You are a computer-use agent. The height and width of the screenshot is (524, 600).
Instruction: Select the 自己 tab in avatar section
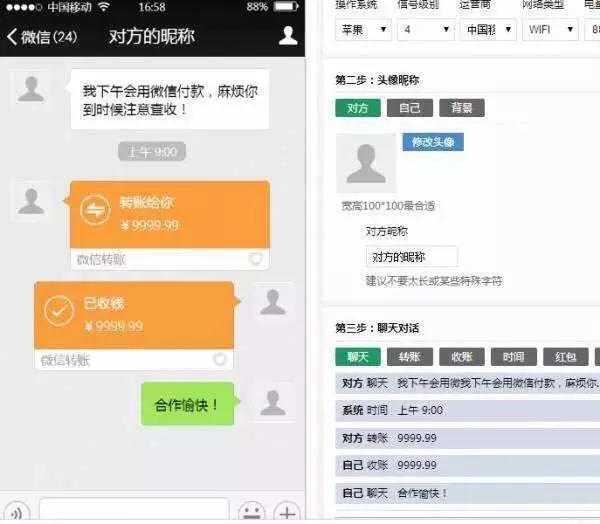coord(410,108)
